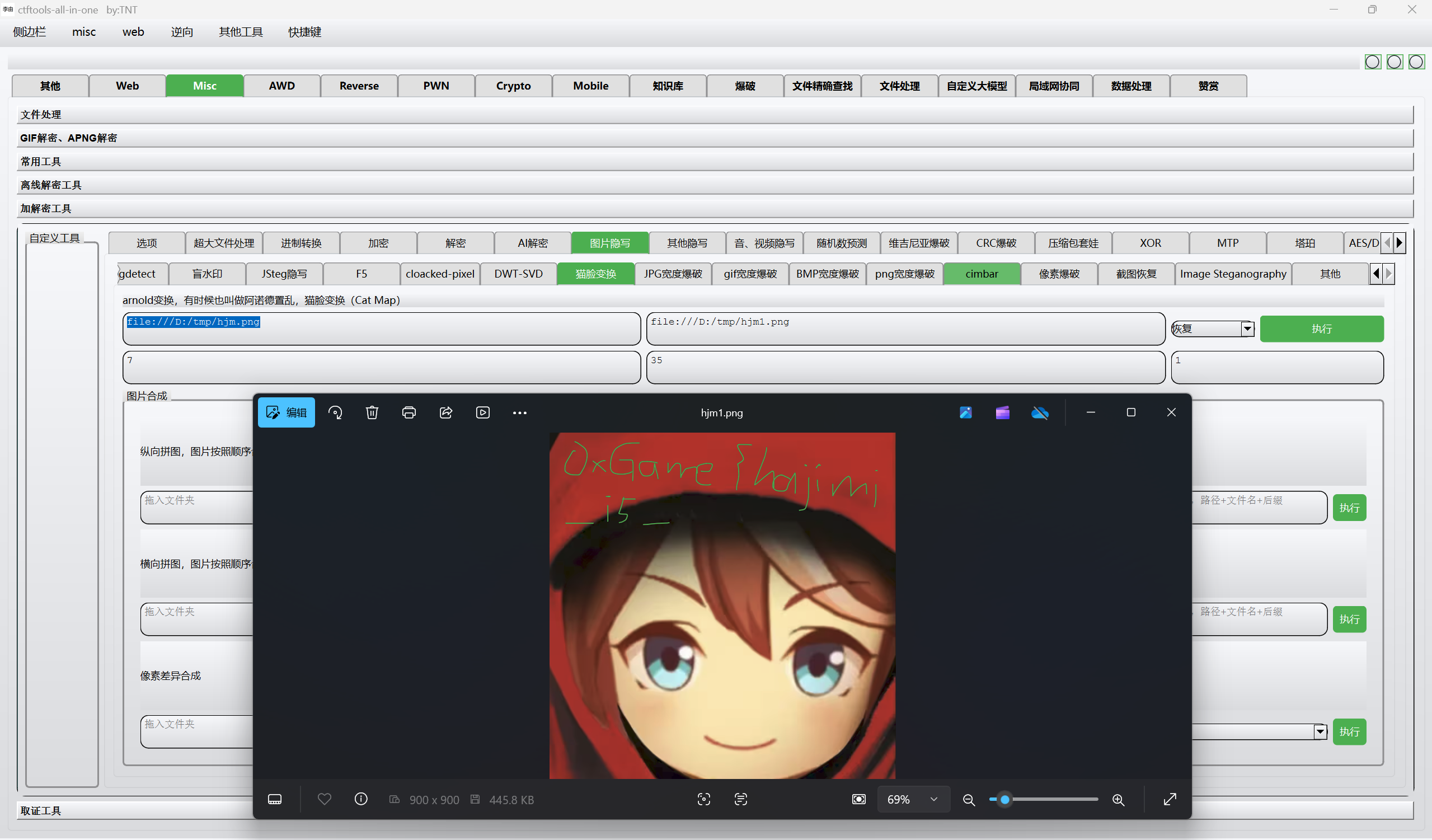
Task: Click the parameter field containing 1
Action: click(x=1278, y=367)
